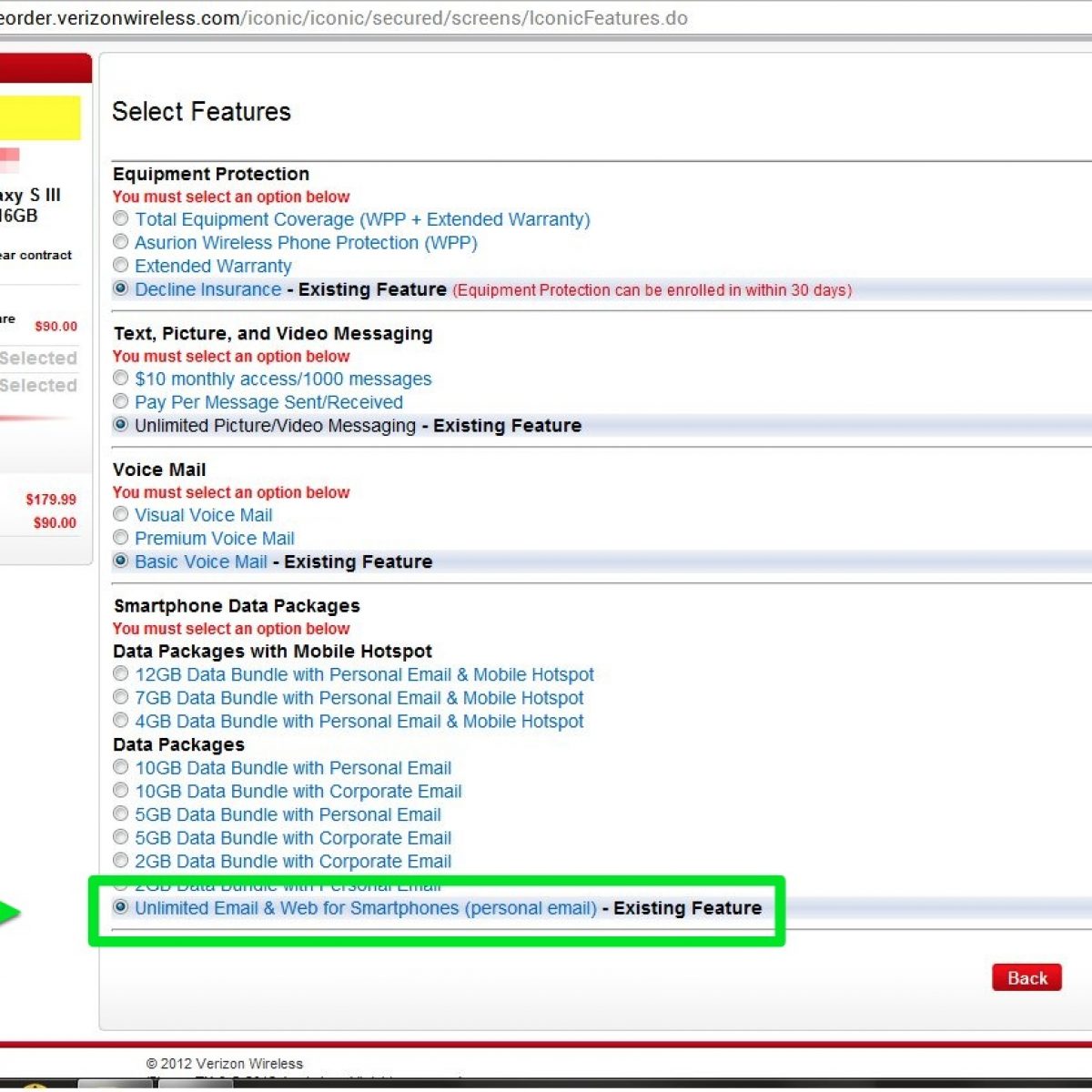Pick Decline Insurance radio option
This screenshot has width=1092, height=1092.
(x=120, y=288)
